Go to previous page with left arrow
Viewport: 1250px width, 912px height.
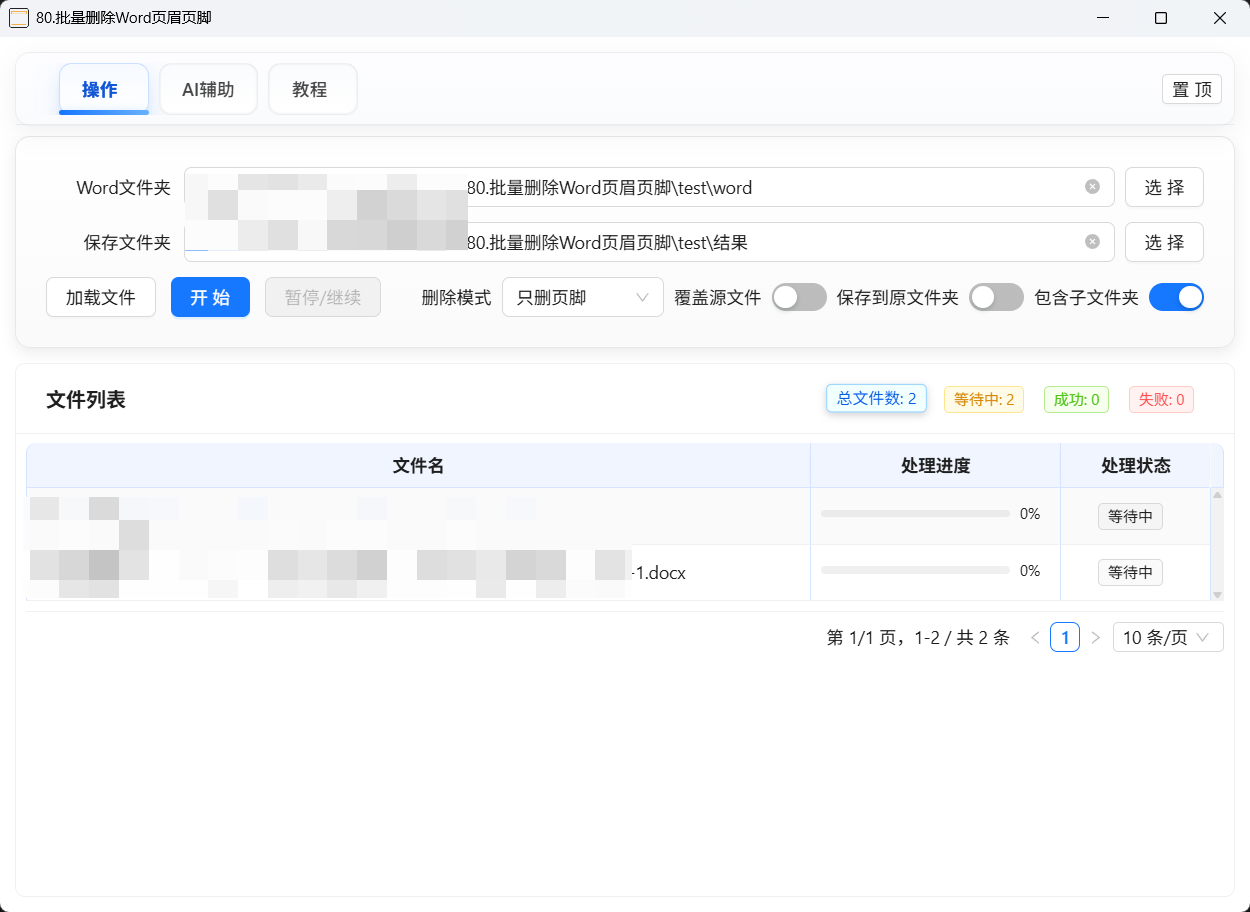point(1035,638)
